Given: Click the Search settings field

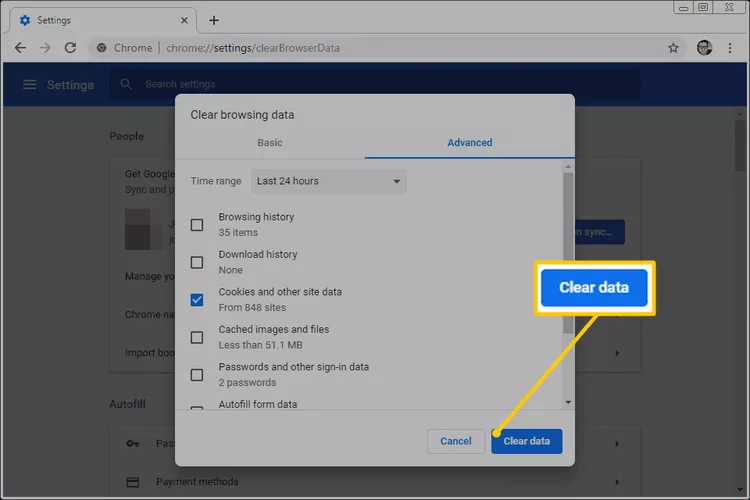Looking at the screenshot, I should 300,85.
